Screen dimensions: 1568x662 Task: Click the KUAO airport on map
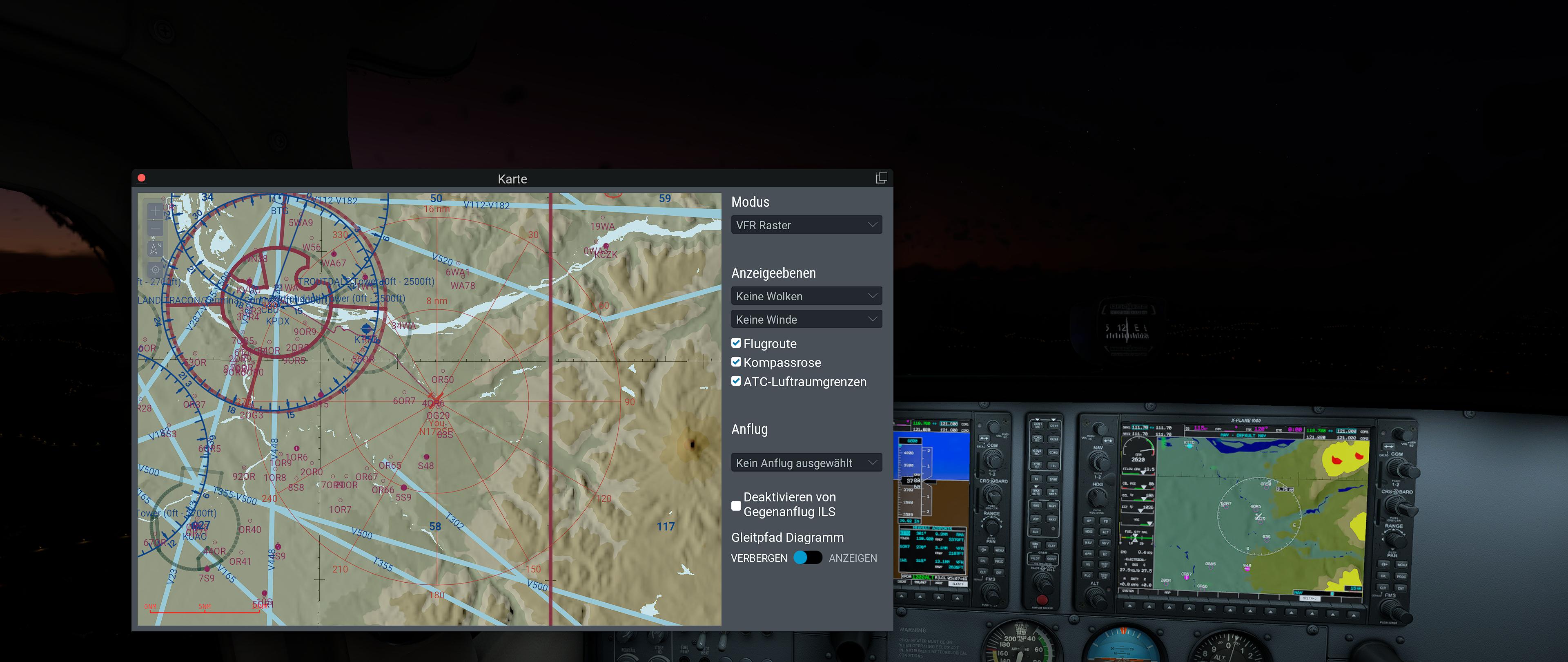pyautogui.click(x=195, y=536)
